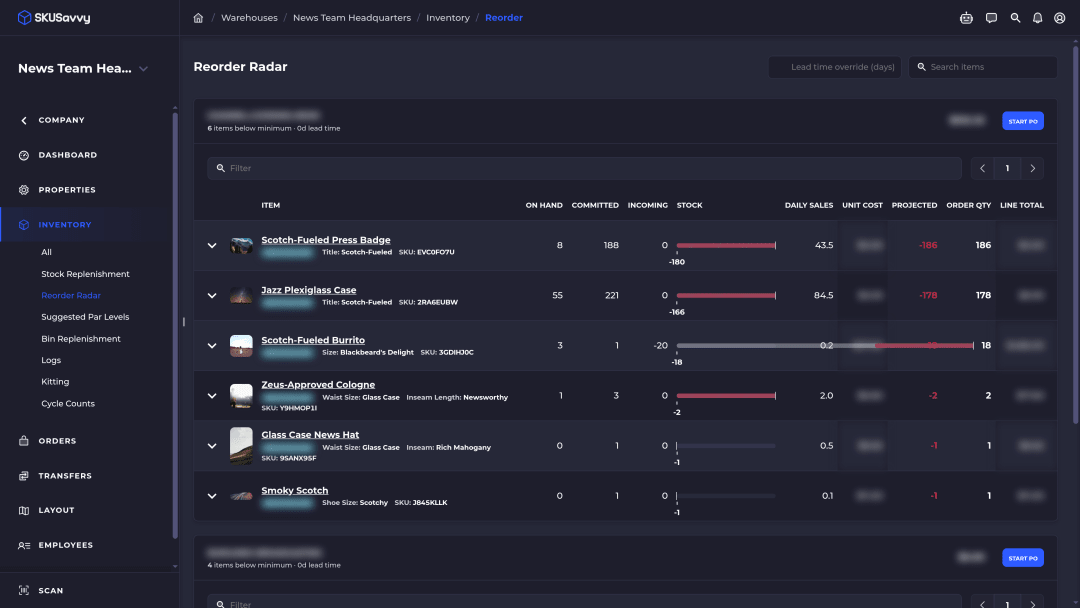Go to next page in first table

pos(1032,168)
